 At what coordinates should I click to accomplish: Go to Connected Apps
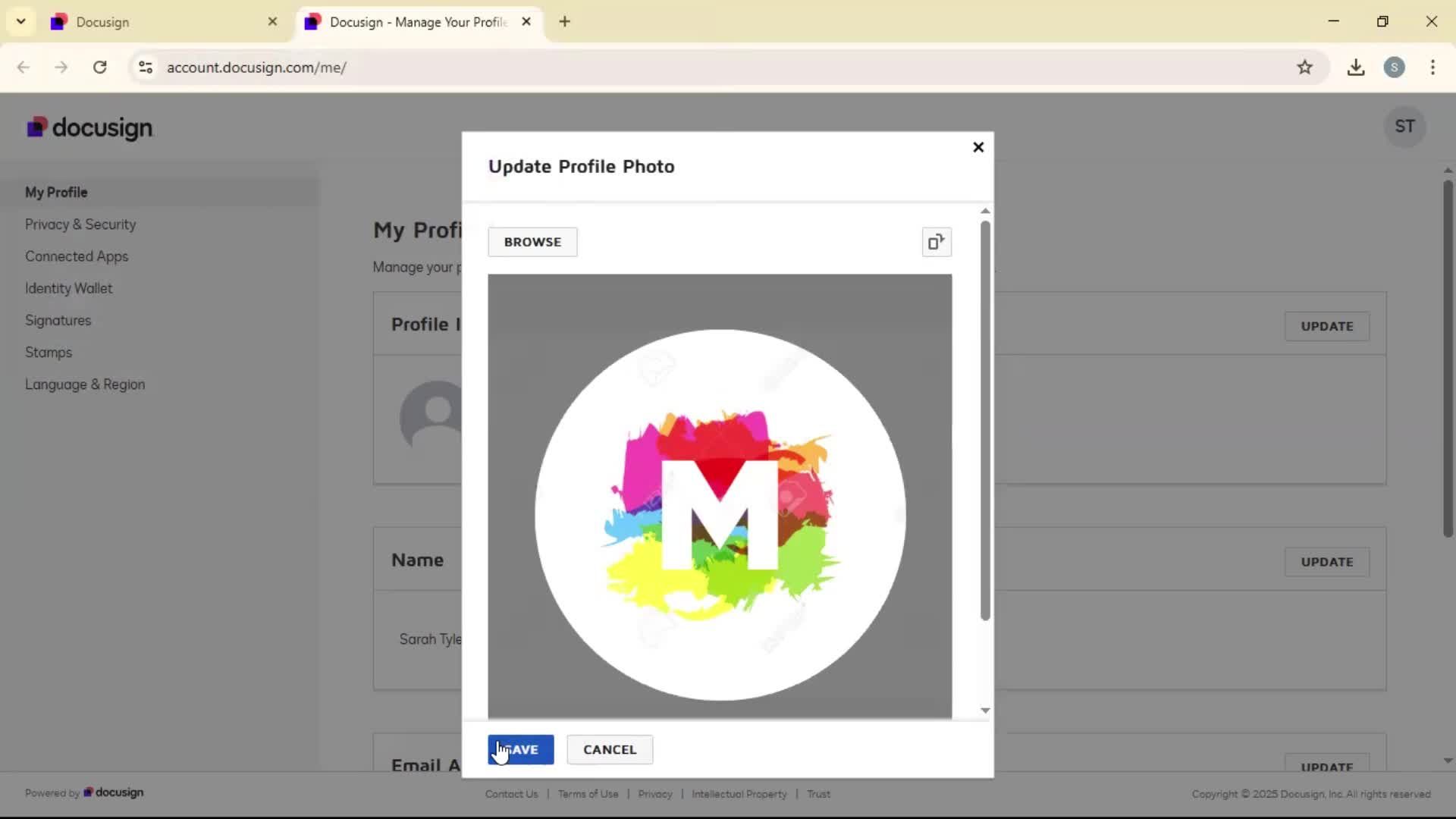(x=77, y=256)
